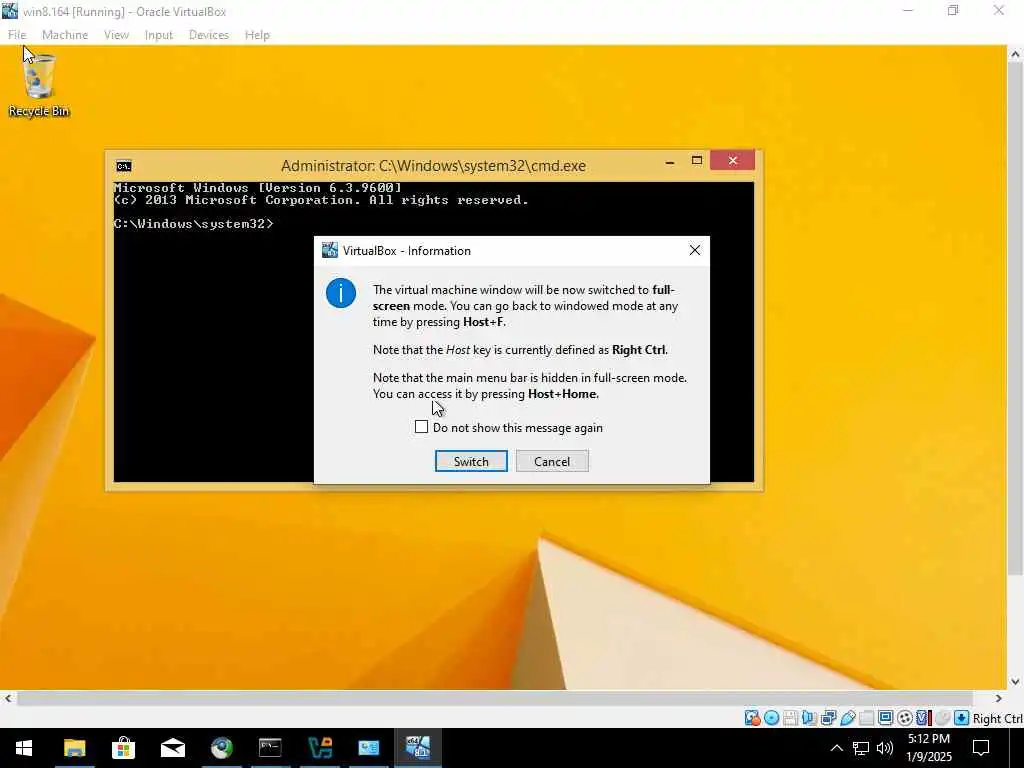Open the Windows Start menu

point(24,748)
